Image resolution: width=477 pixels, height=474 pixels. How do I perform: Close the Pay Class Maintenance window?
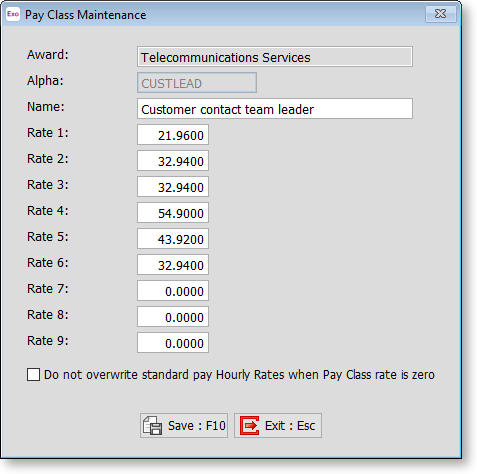click(x=440, y=14)
